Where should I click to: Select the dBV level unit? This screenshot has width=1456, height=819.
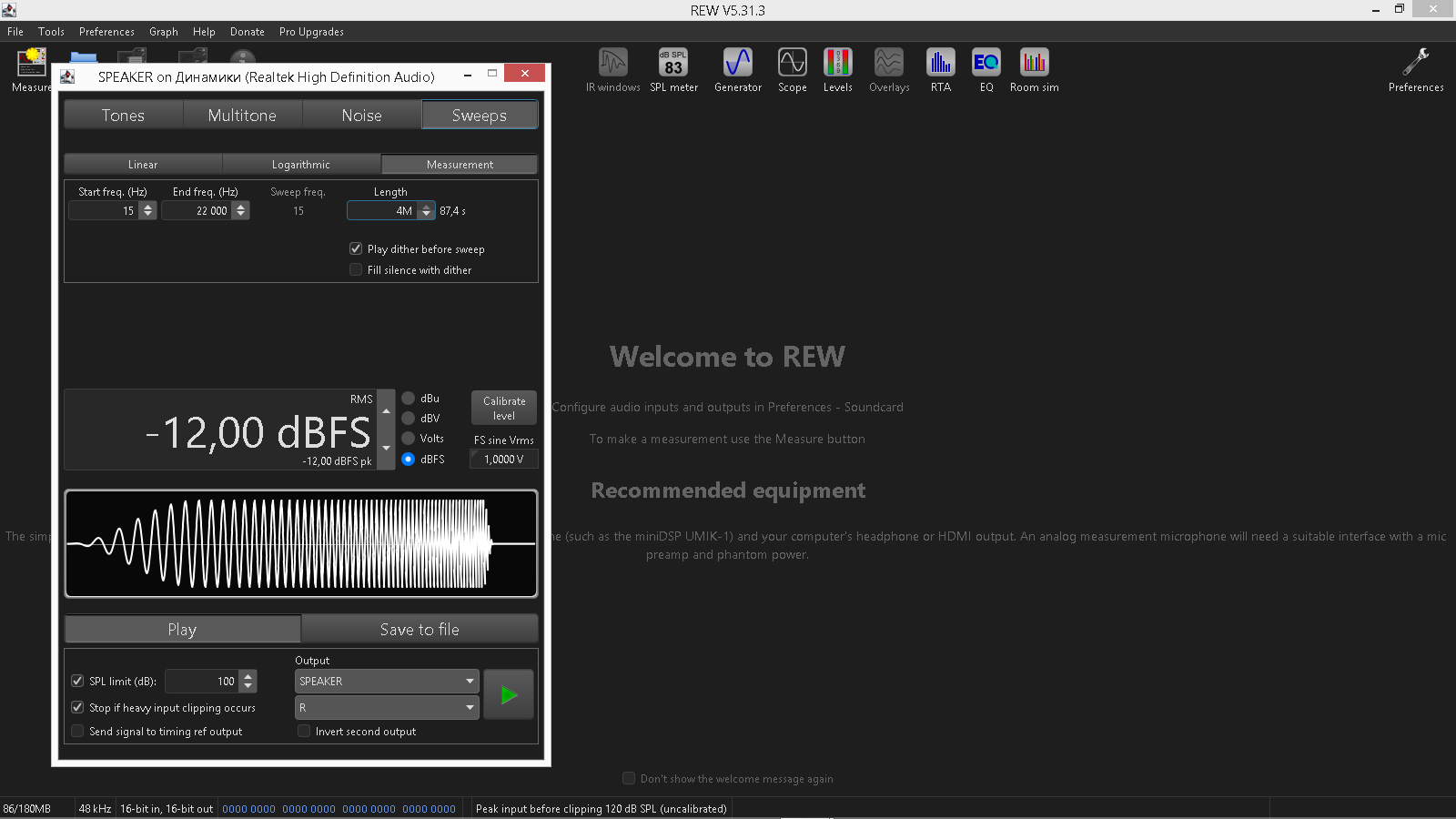(409, 418)
